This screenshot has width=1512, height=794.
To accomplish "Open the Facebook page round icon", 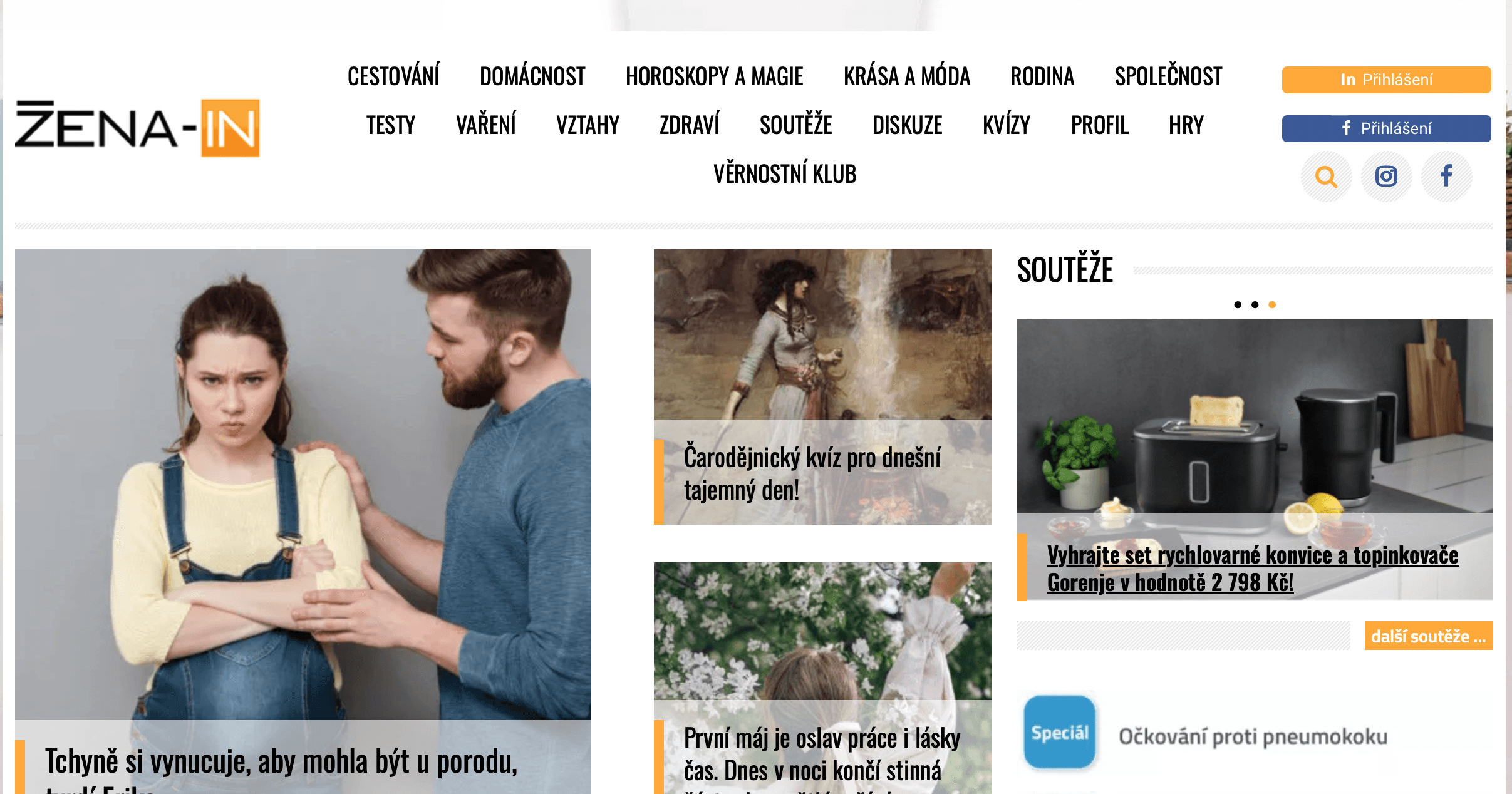I will click(1446, 177).
